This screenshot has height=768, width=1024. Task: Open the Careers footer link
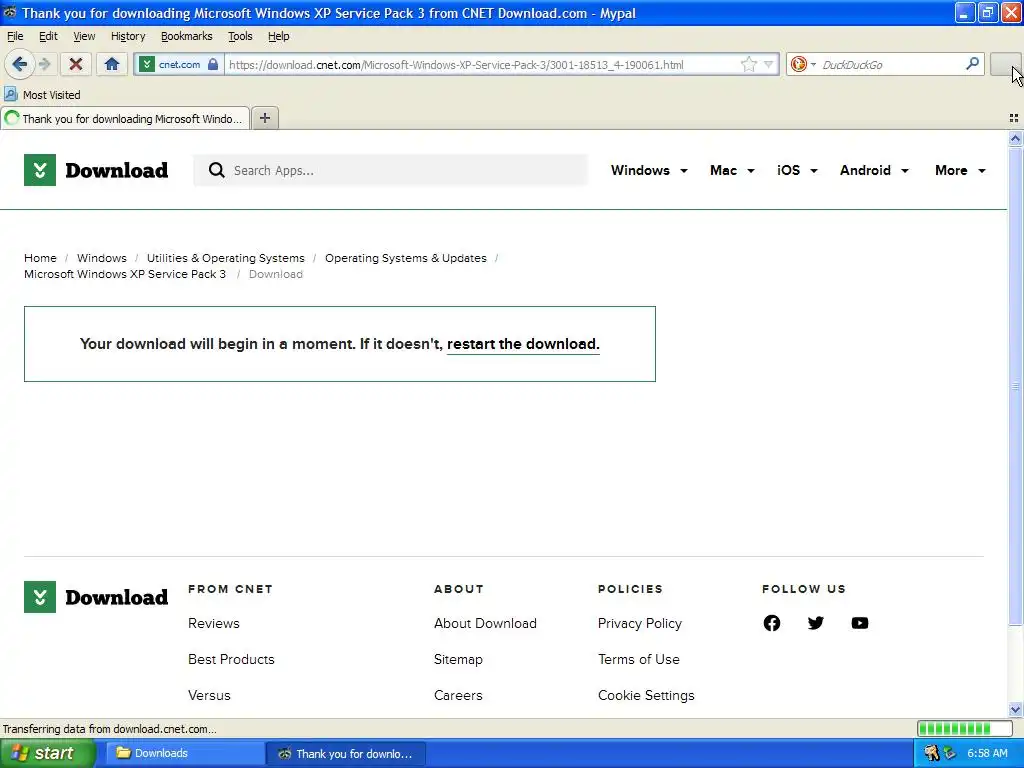coord(458,696)
